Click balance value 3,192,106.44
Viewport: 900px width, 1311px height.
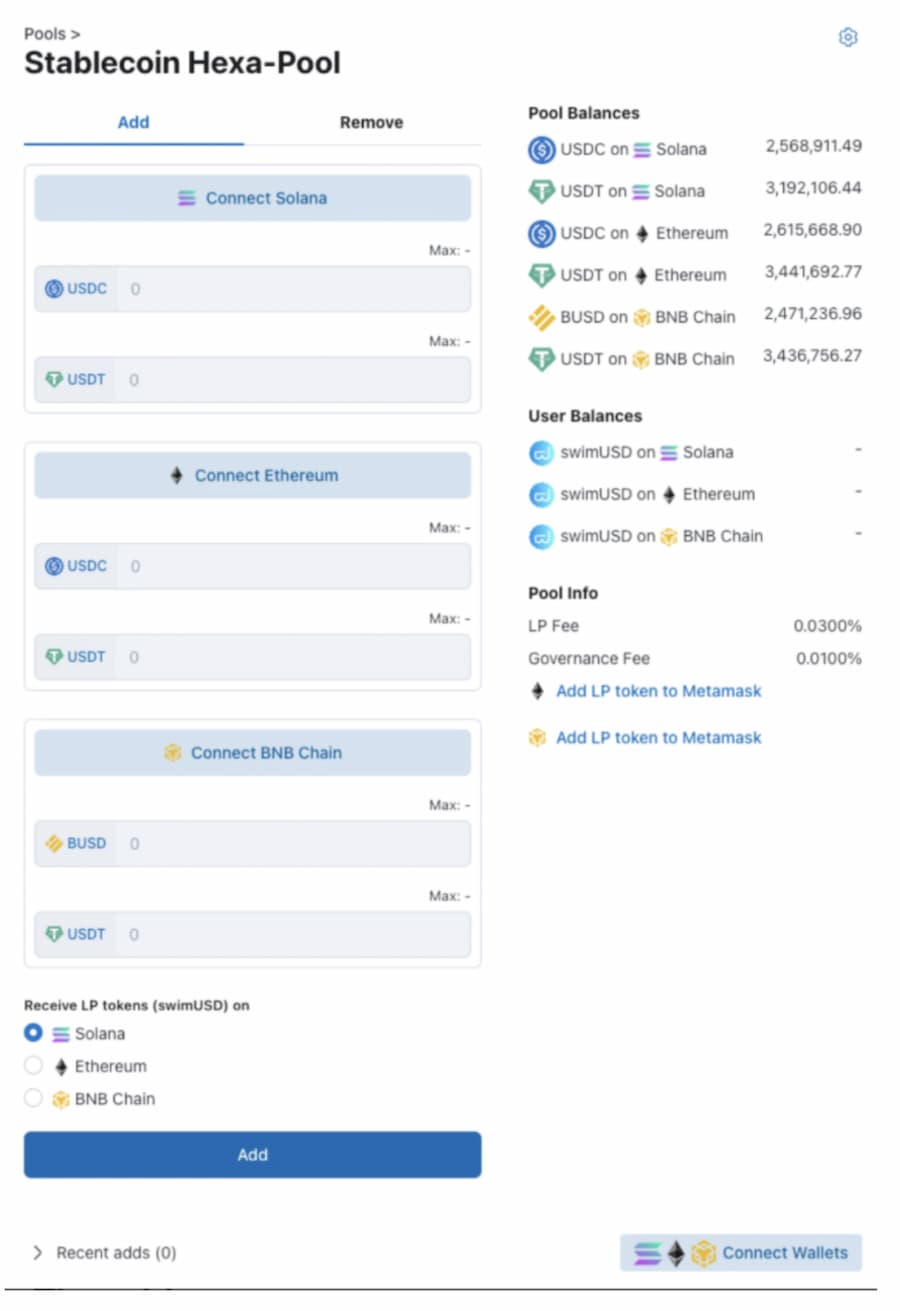814,188
